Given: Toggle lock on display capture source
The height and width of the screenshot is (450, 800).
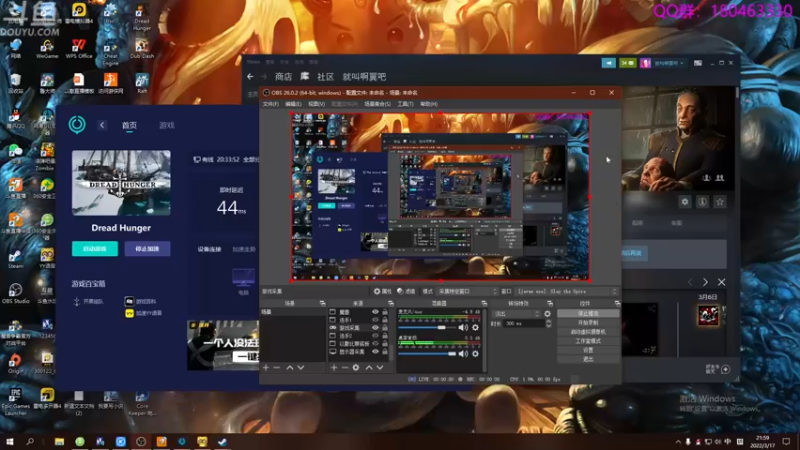Looking at the screenshot, I should pyautogui.click(x=385, y=352).
